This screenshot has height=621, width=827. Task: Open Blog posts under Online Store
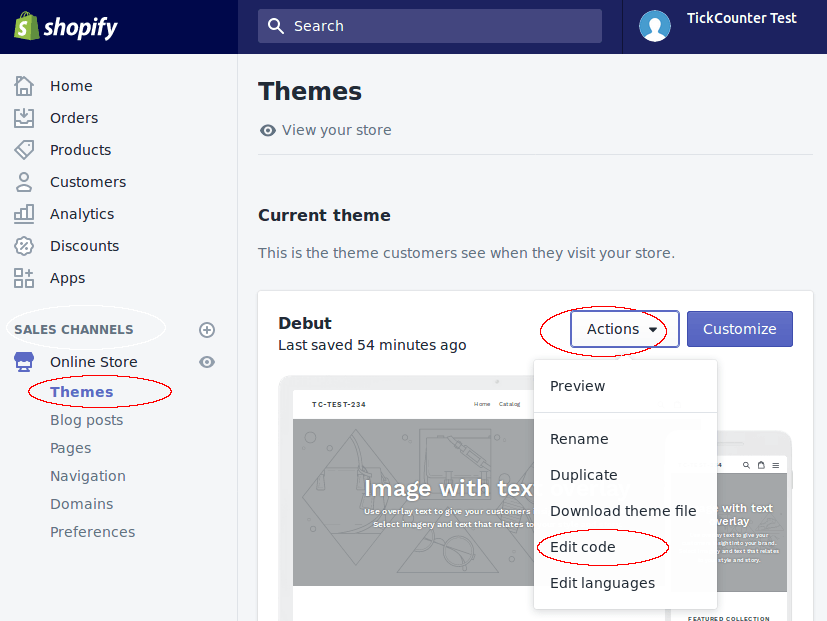pos(87,420)
